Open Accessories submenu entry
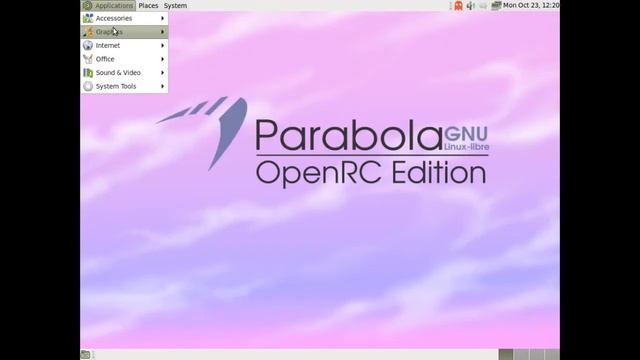The width and height of the screenshot is (640, 360). pyautogui.click(x=124, y=18)
